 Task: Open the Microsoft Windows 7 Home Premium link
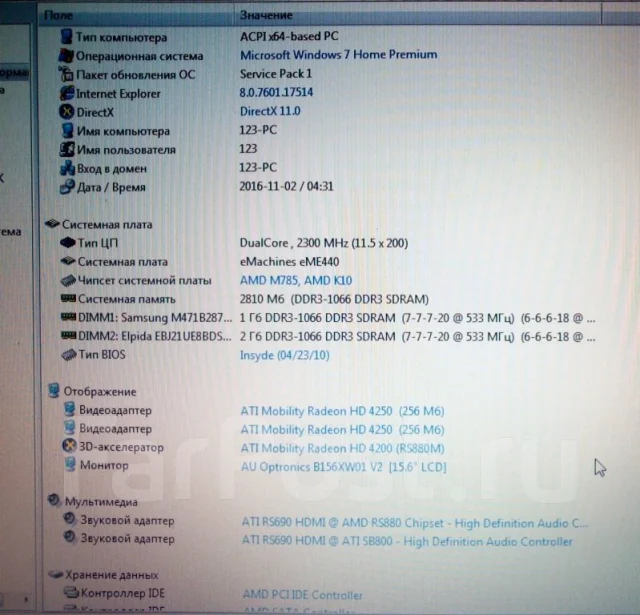tap(338, 55)
